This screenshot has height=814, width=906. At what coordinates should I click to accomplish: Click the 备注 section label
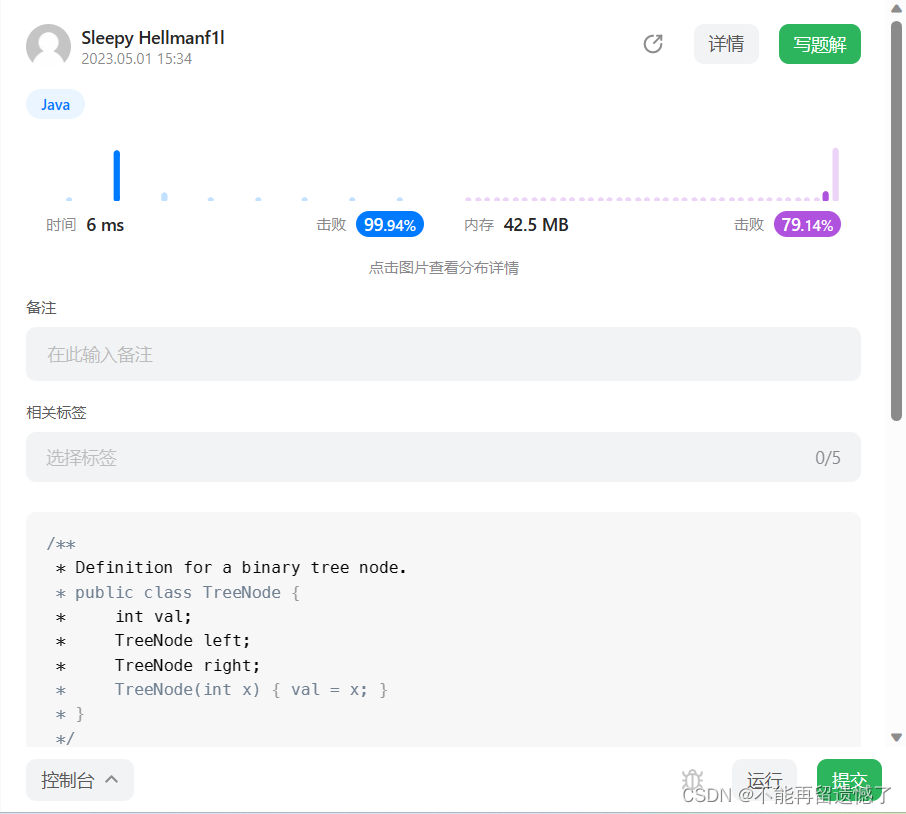coord(41,308)
